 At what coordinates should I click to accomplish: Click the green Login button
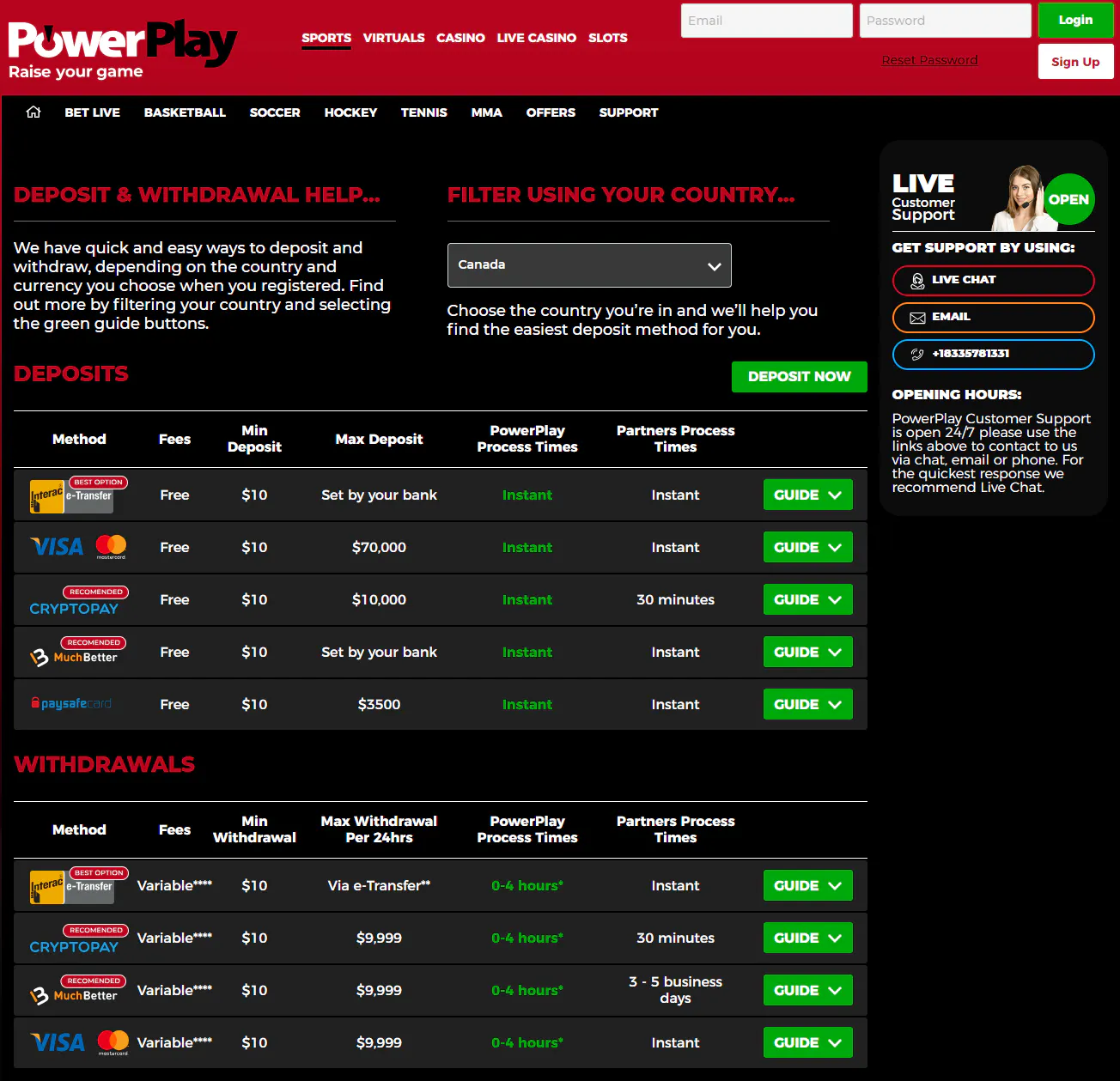coord(1075,21)
